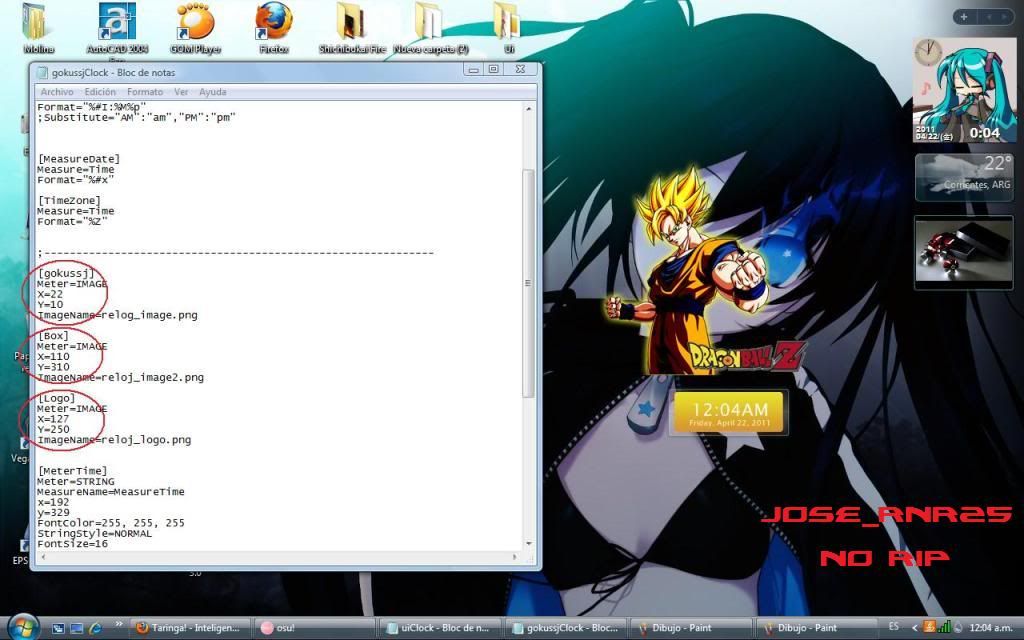Image resolution: width=1024 pixels, height=640 pixels.
Task: Click the text line X=22
Action: tap(50, 295)
